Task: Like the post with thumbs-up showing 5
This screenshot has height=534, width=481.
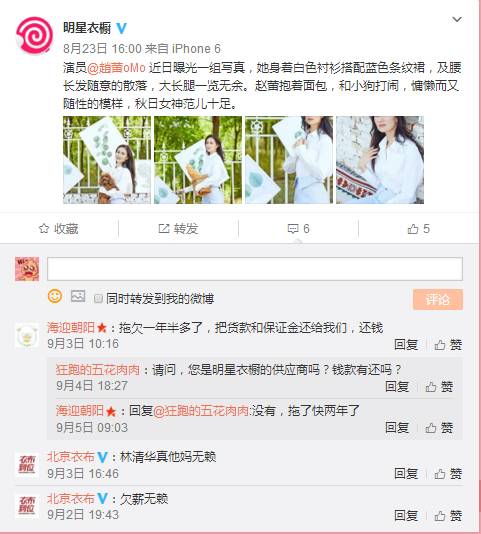Action: pyautogui.click(x=419, y=229)
